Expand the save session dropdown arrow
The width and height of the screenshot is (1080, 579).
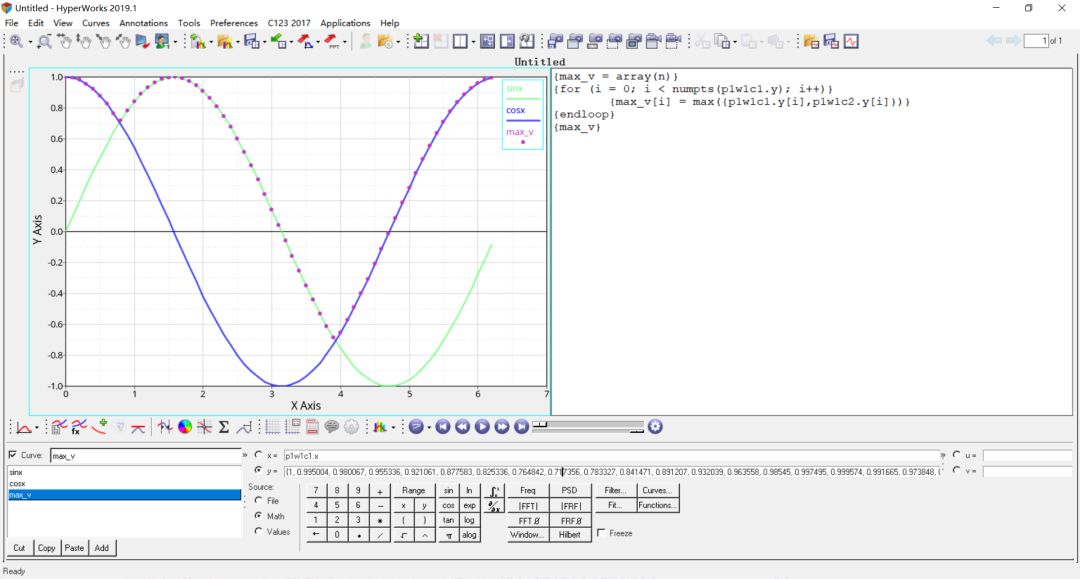click(x=264, y=43)
